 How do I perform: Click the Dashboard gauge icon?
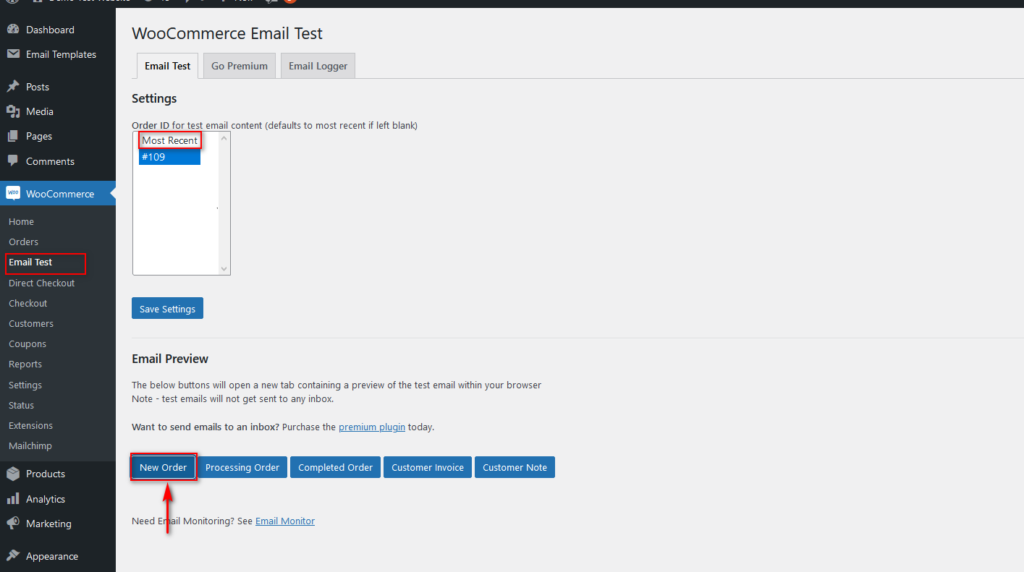click(13, 29)
